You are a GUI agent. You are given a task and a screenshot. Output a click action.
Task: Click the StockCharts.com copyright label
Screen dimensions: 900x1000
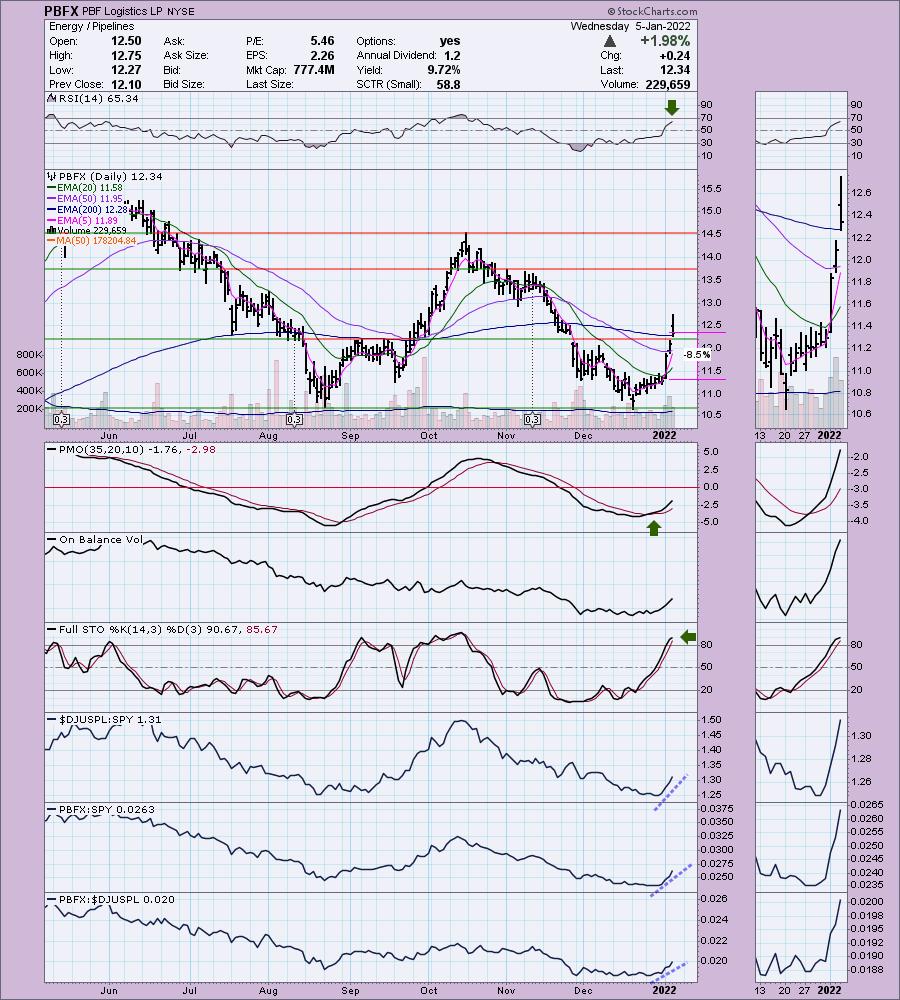(x=652, y=11)
